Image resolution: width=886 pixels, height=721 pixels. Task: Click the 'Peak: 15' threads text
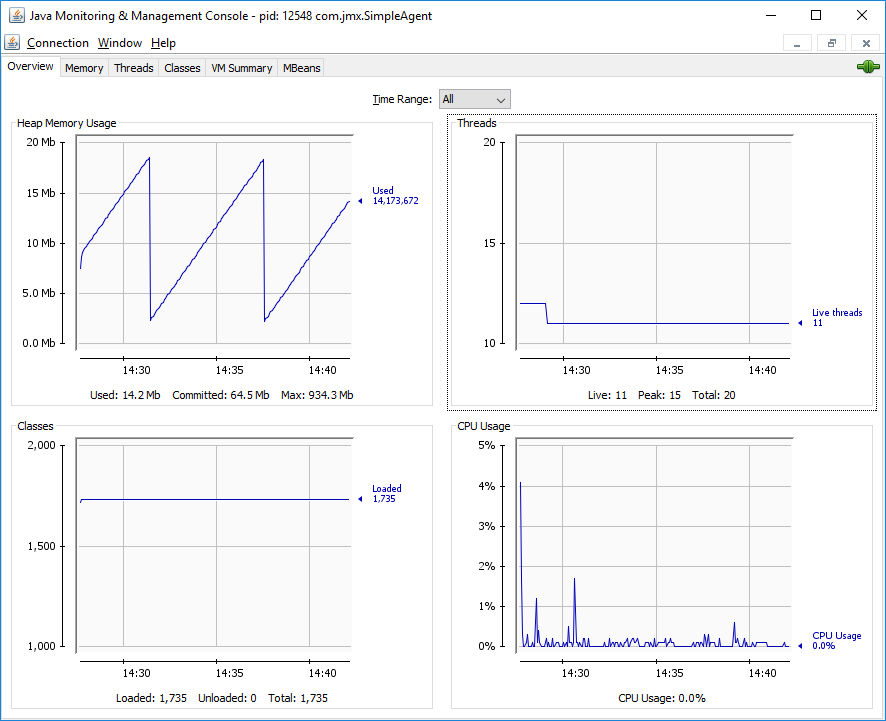click(659, 395)
